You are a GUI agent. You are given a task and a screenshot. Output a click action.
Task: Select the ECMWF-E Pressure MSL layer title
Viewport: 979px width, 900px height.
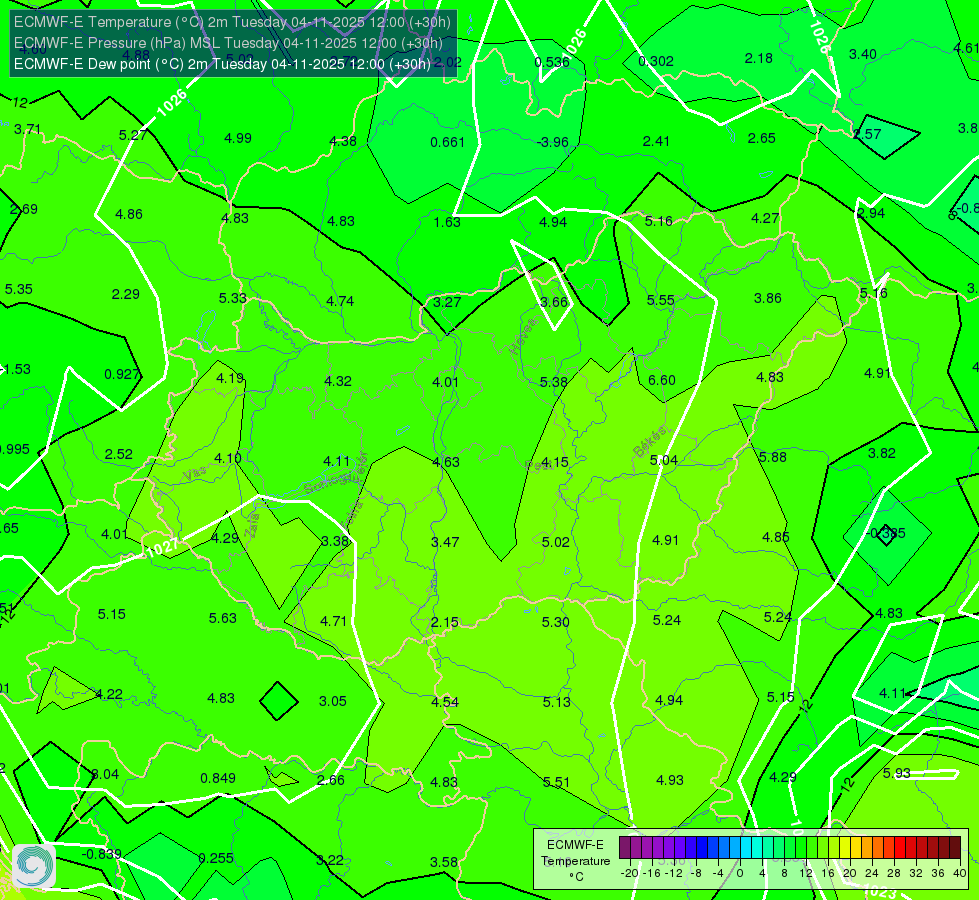(x=228, y=43)
